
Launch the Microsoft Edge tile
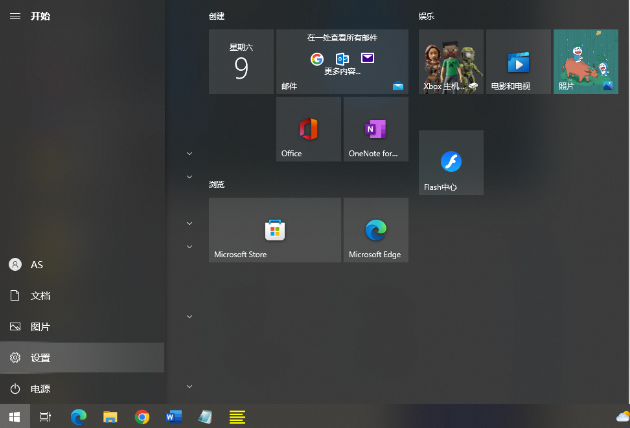point(375,230)
